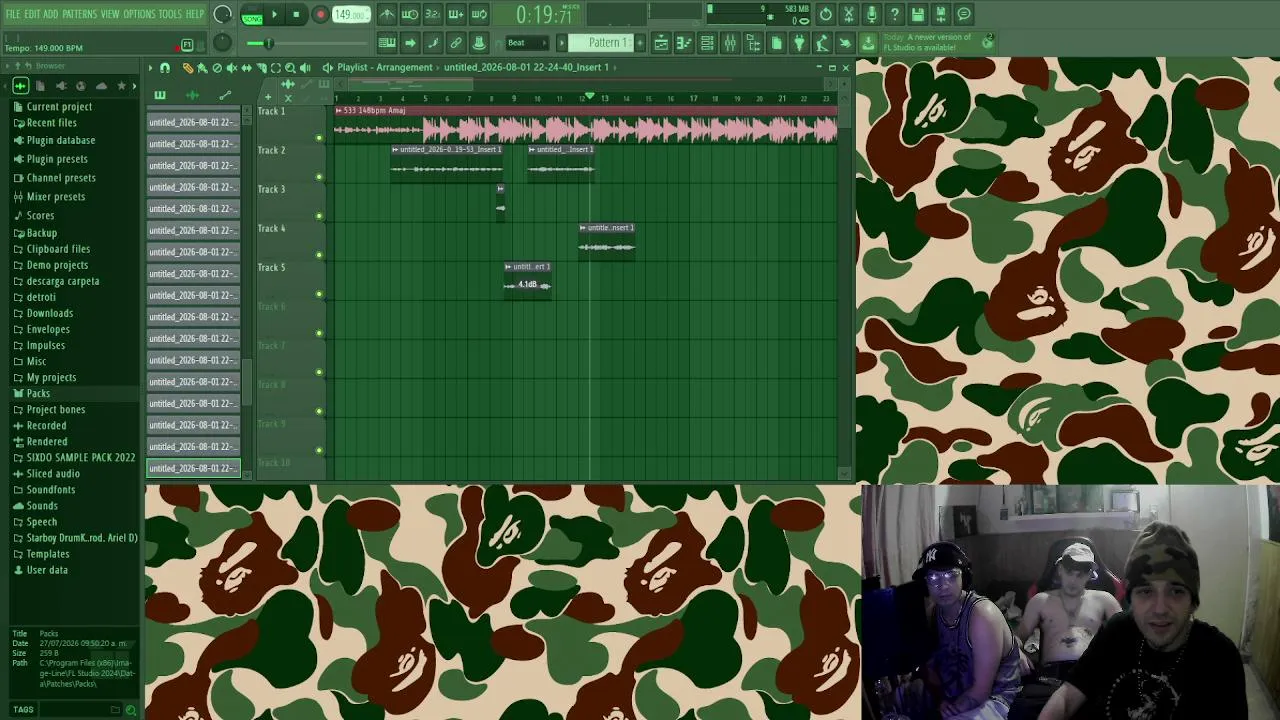1280x720 pixels.
Task: Click the download update icon
Action: pos(868,43)
